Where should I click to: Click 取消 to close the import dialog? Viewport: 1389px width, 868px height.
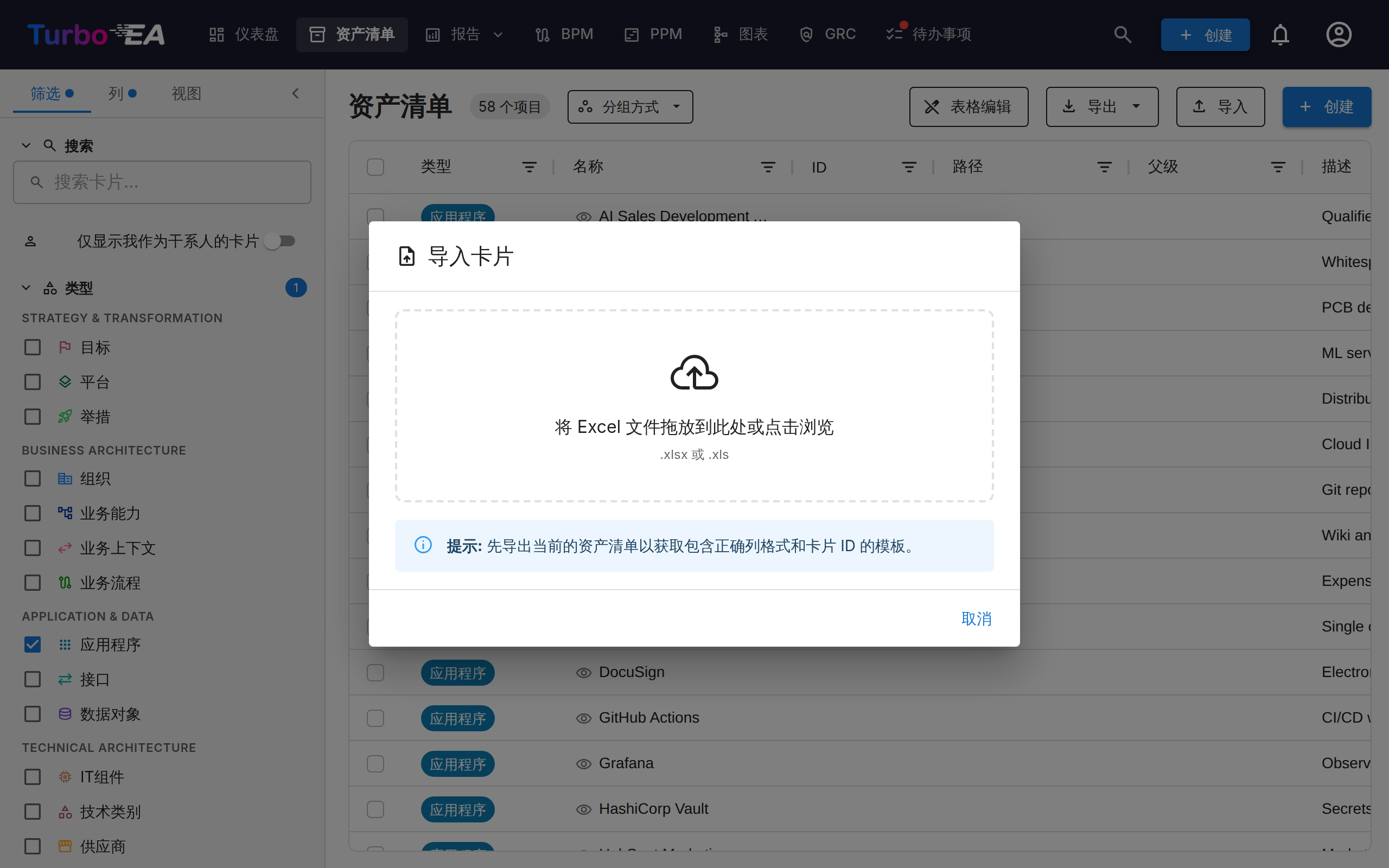click(976, 619)
